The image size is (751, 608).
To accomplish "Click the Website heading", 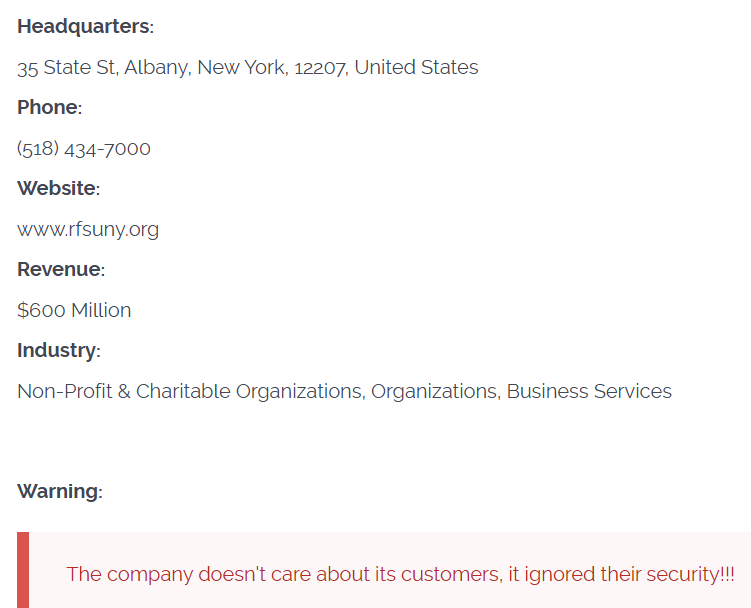I will tap(58, 188).
